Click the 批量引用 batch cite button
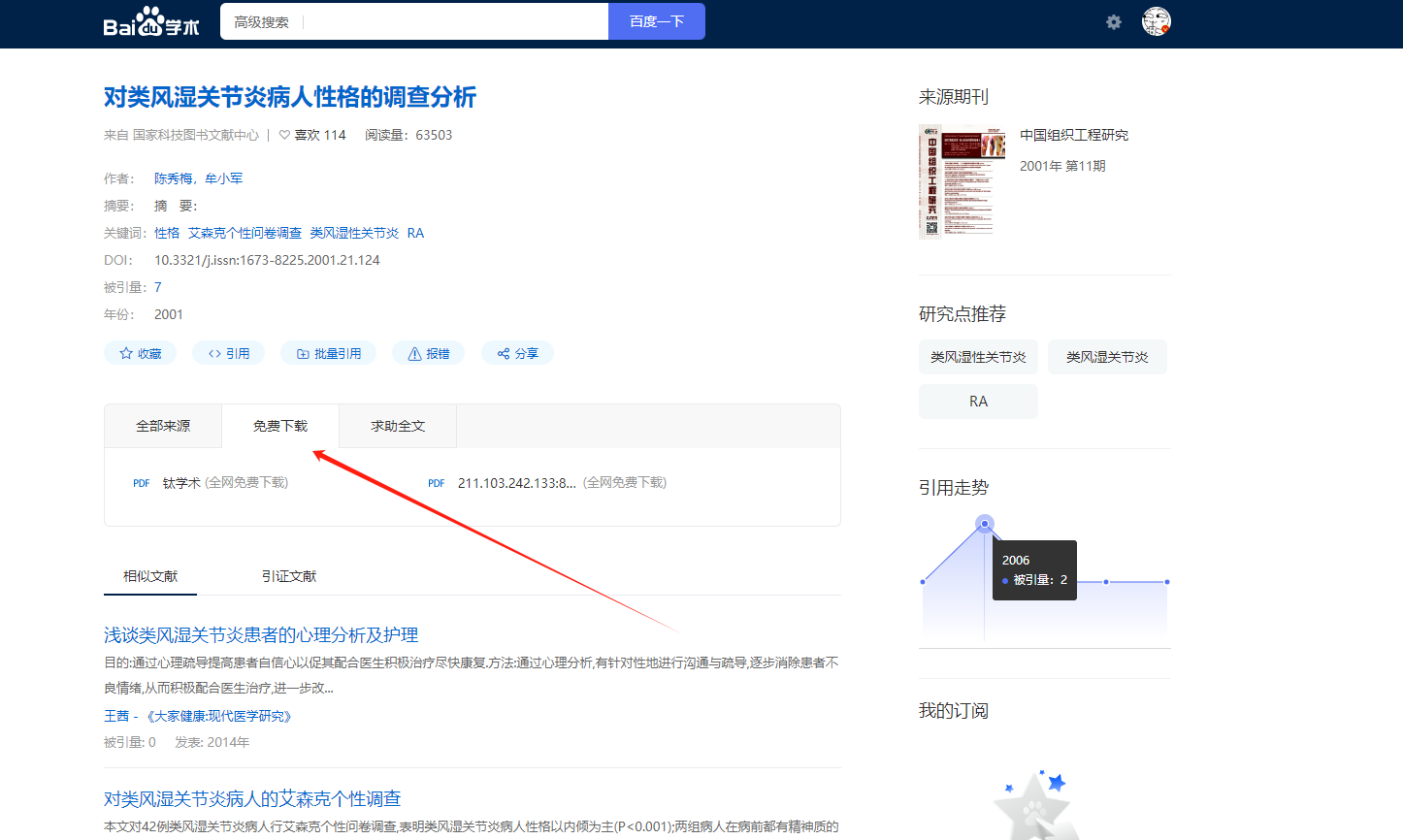Viewport: 1403px width, 840px height. pyautogui.click(x=328, y=353)
